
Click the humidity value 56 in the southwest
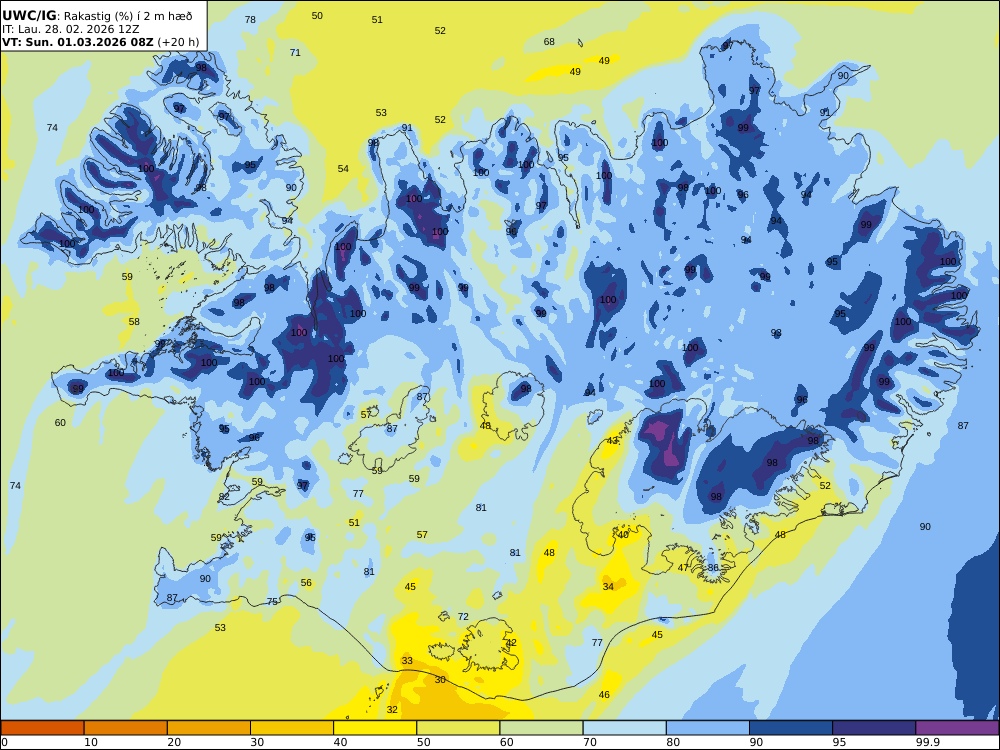coord(306,583)
